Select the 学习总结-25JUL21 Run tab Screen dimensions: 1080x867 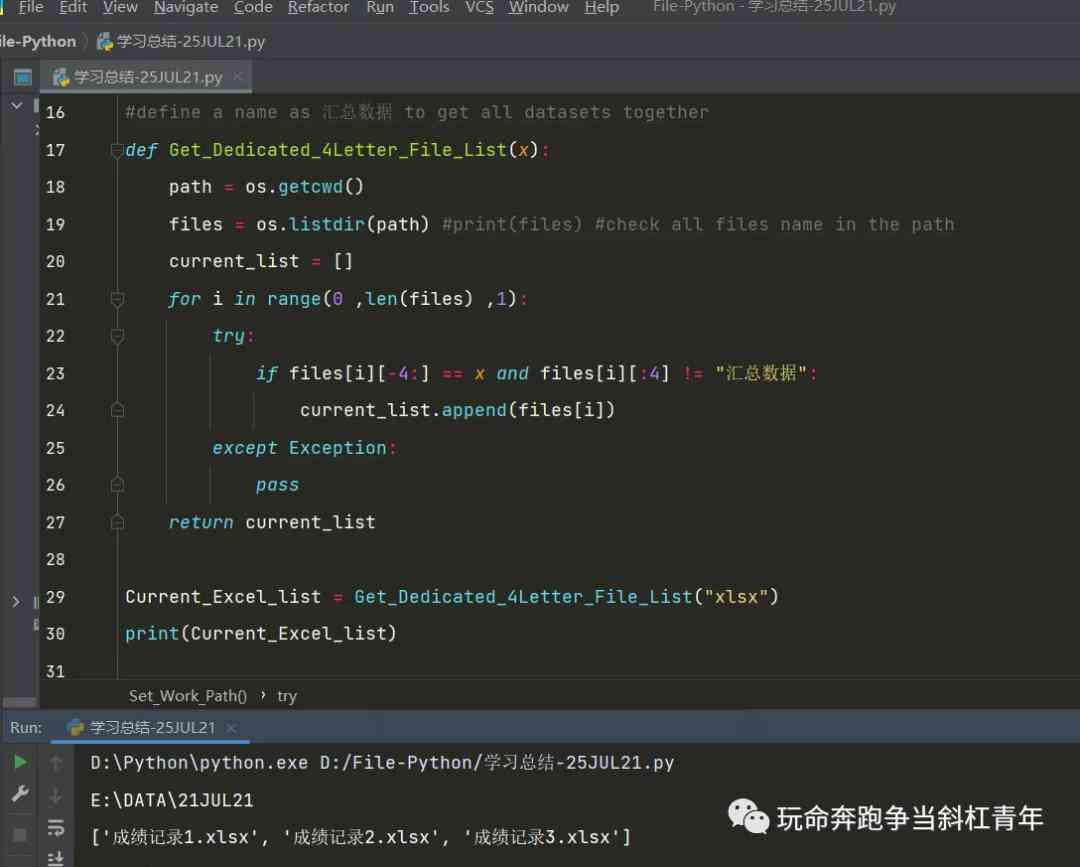click(x=151, y=727)
